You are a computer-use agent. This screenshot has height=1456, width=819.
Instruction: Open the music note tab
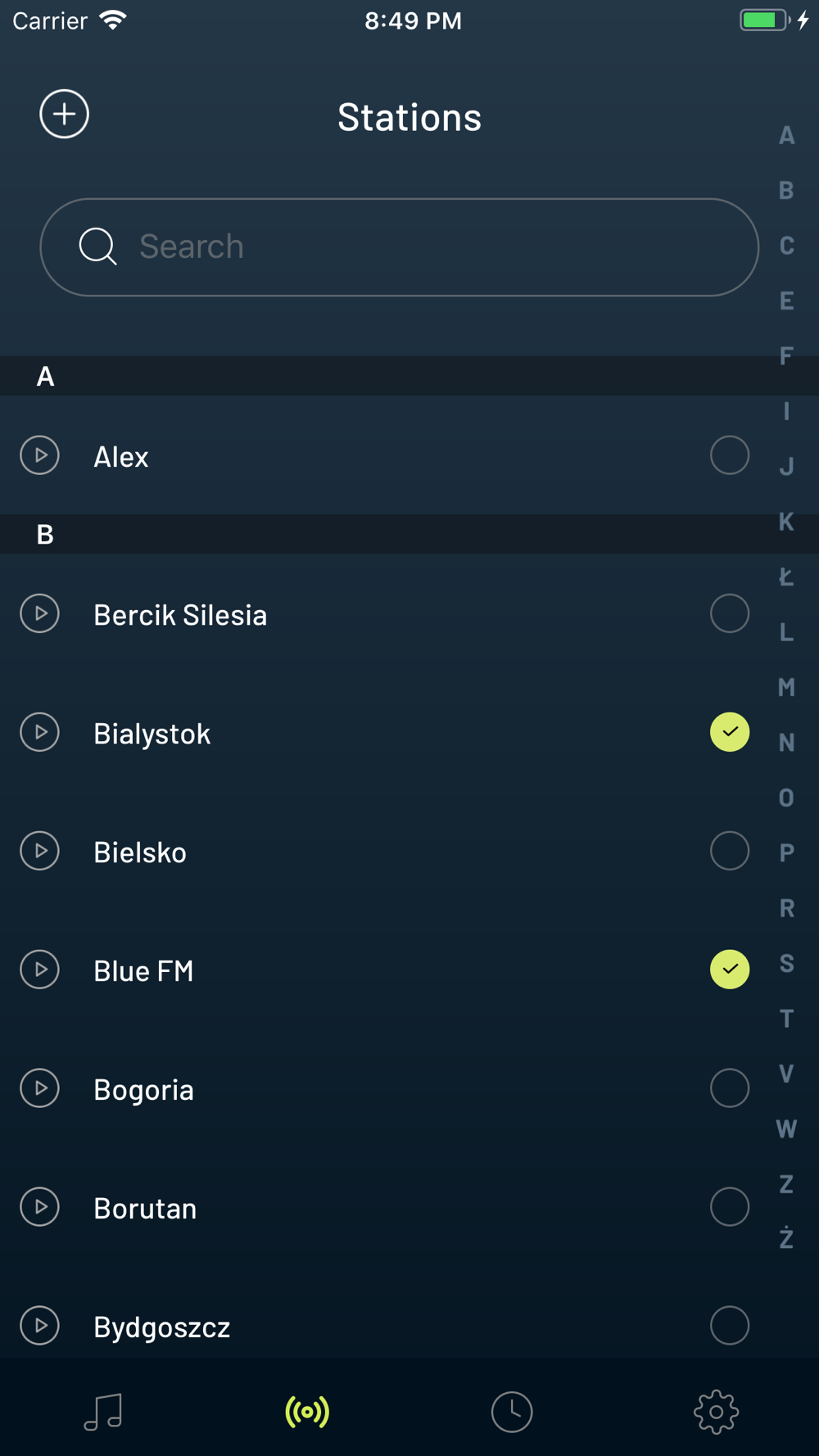(x=103, y=1412)
